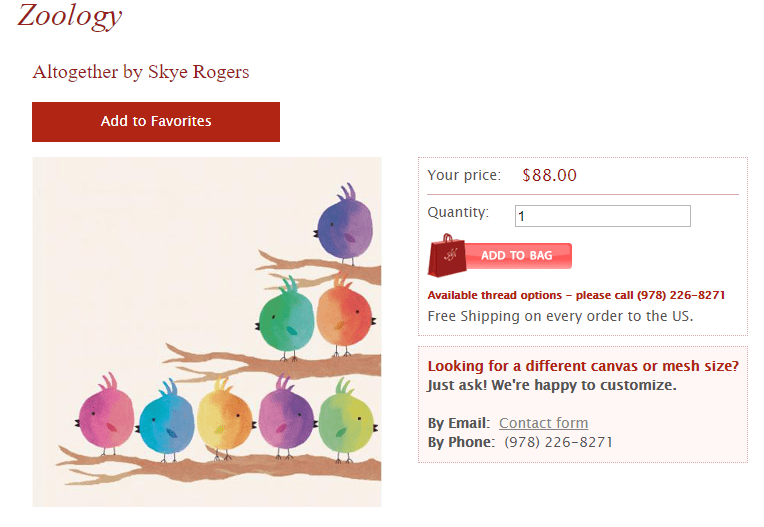Click the yellow bird on the bottom branch
Image resolution: width=764 pixels, height=527 pixels.
pos(224,418)
